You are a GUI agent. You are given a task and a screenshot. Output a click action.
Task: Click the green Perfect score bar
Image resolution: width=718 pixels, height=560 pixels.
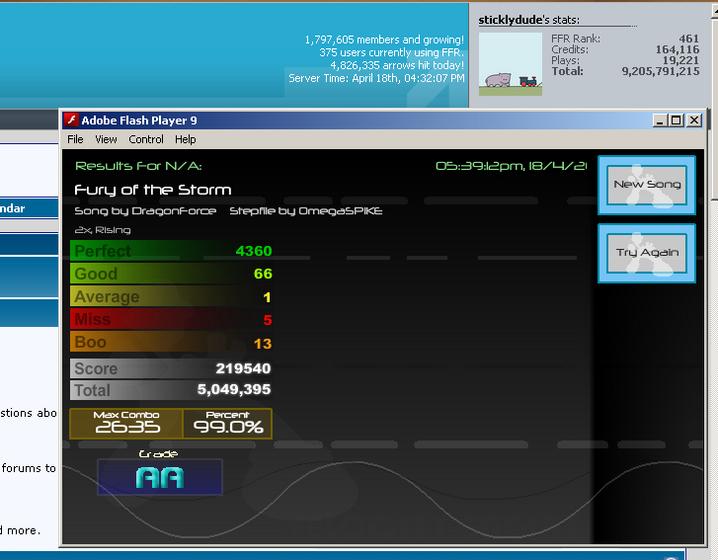pyautogui.click(x=171, y=251)
